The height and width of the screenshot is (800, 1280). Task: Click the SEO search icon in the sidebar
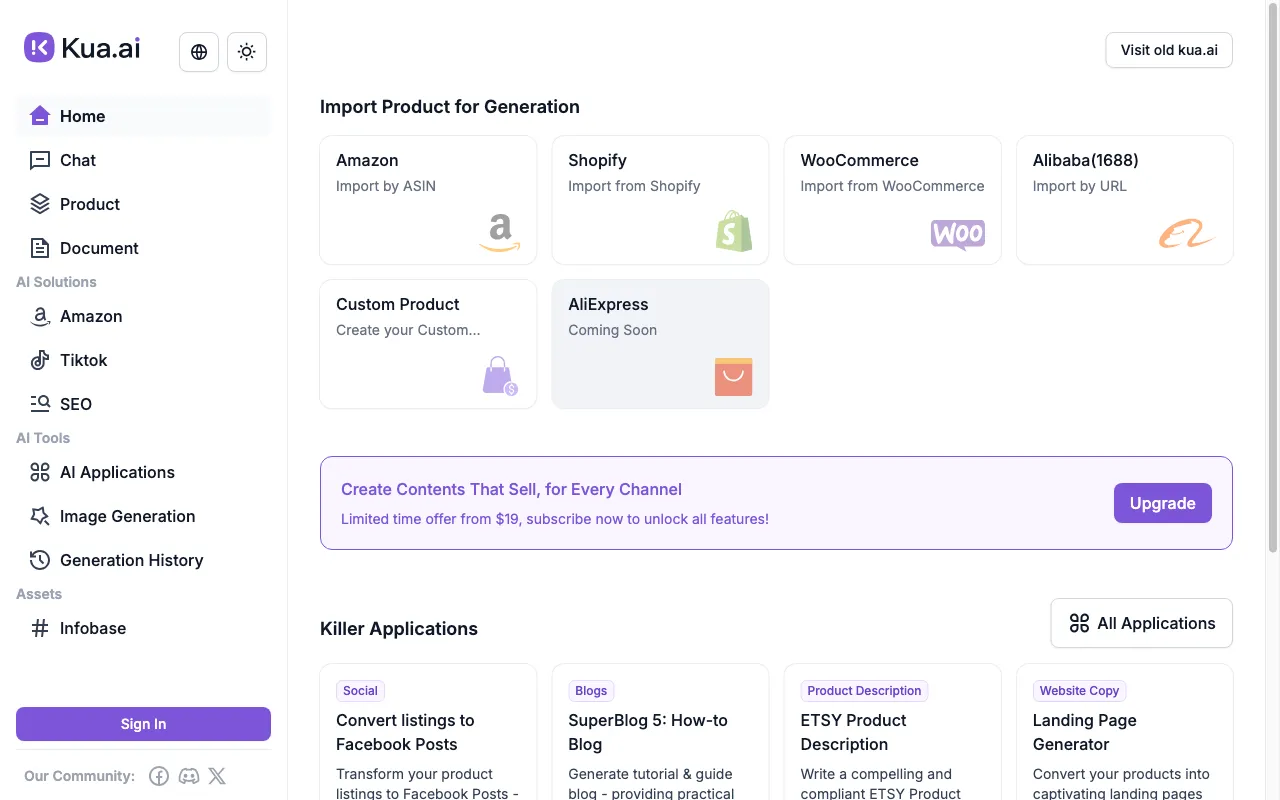40,404
